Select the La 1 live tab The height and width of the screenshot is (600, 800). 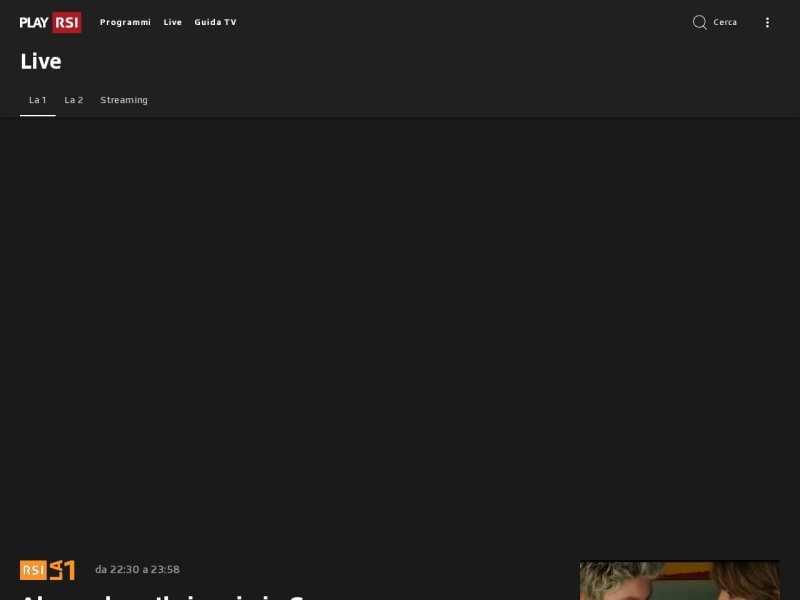(38, 100)
